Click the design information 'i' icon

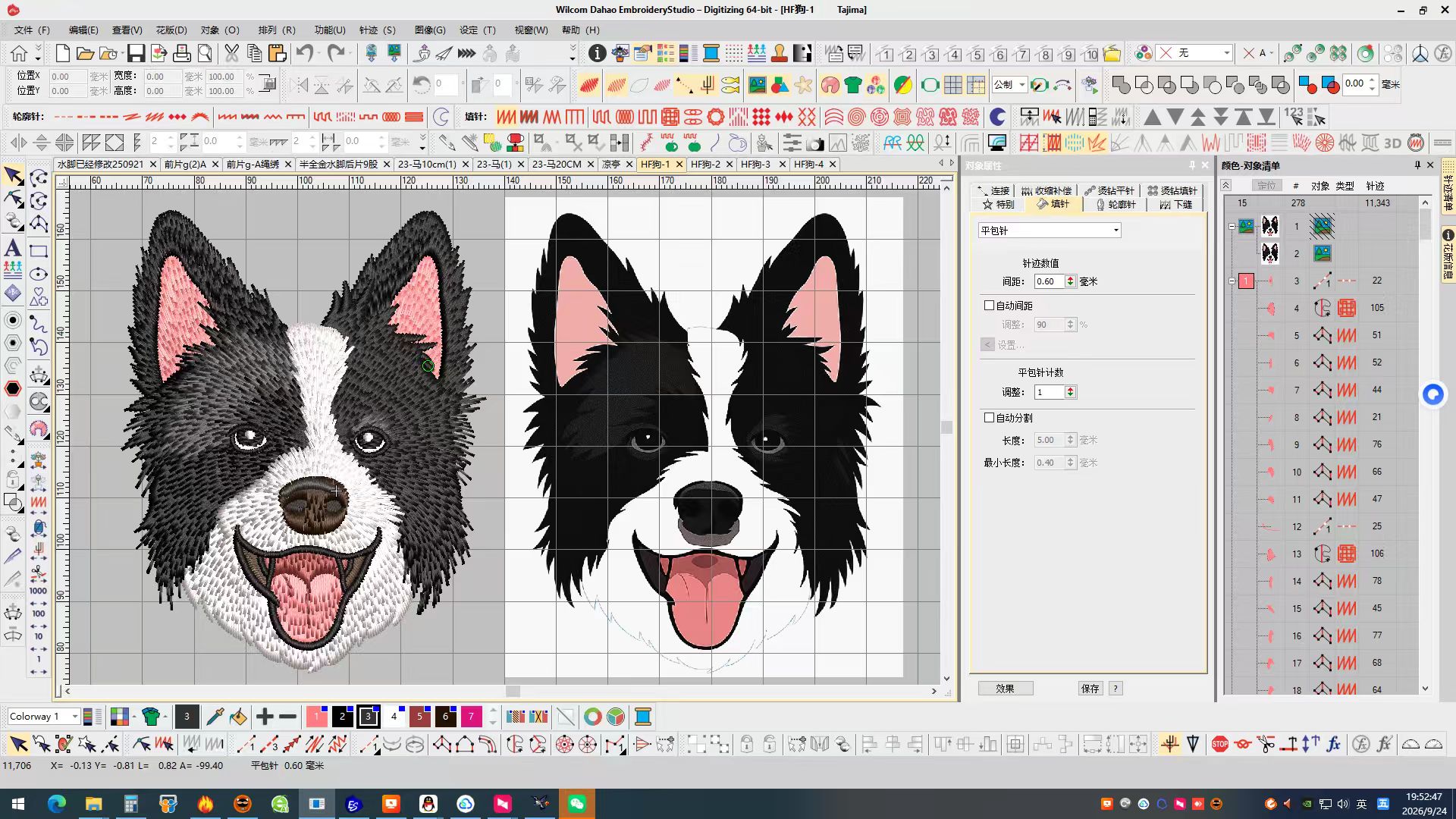(598, 53)
